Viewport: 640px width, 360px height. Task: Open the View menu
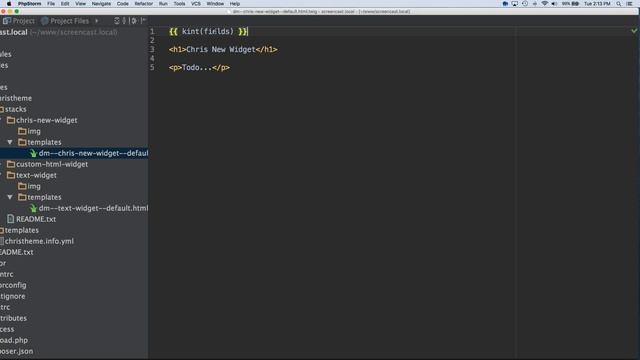(x=80, y=4)
